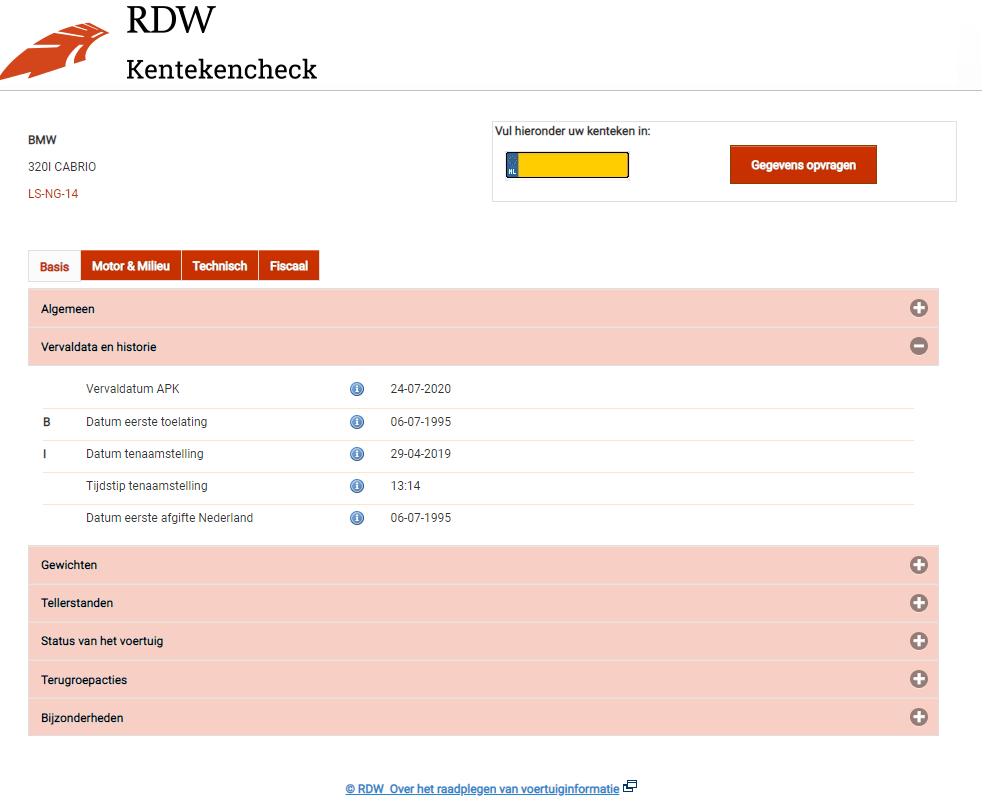Click APK expiry date 24-07-2020
The width and height of the screenshot is (982, 807).
click(x=421, y=389)
